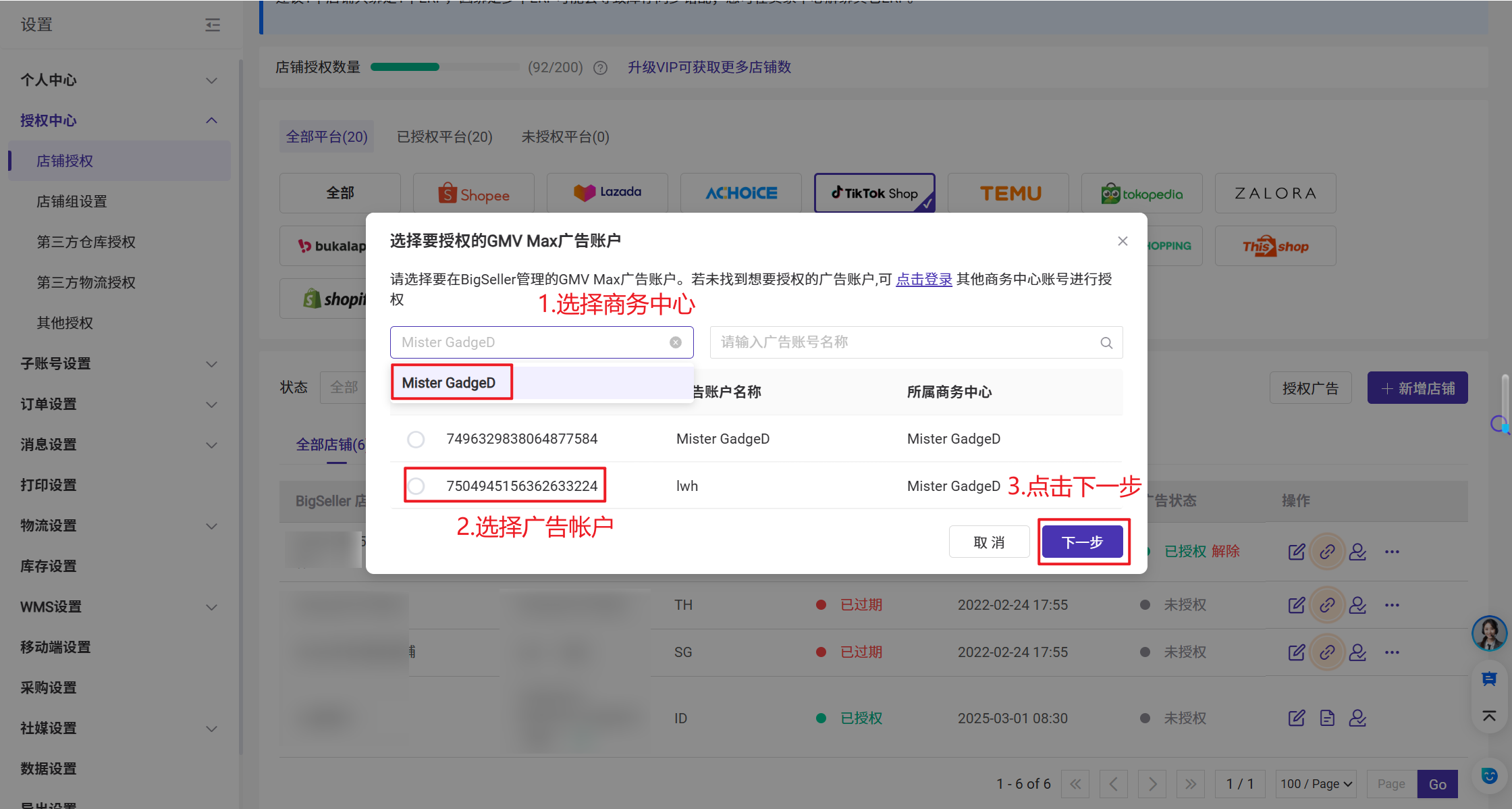
Task: Open the feedback message floating icon
Action: tap(1489, 679)
